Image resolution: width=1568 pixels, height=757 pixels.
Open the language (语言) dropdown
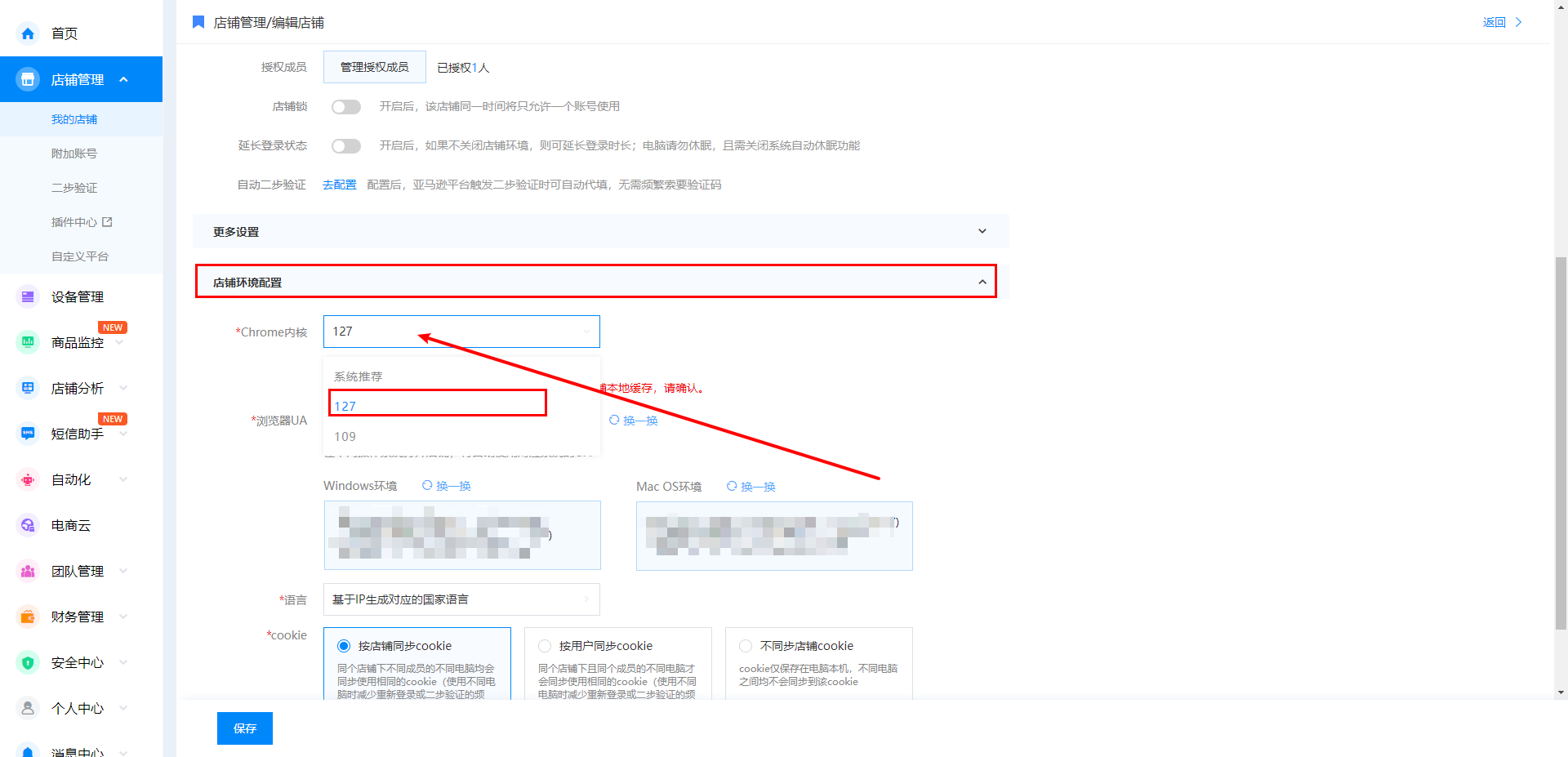coord(461,599)
